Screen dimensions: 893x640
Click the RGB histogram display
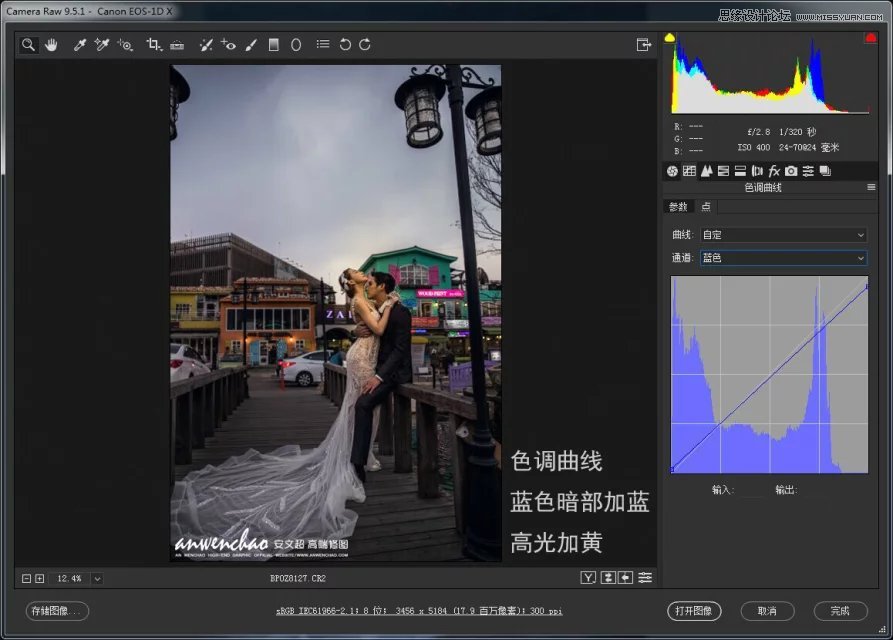click(770, 74)
